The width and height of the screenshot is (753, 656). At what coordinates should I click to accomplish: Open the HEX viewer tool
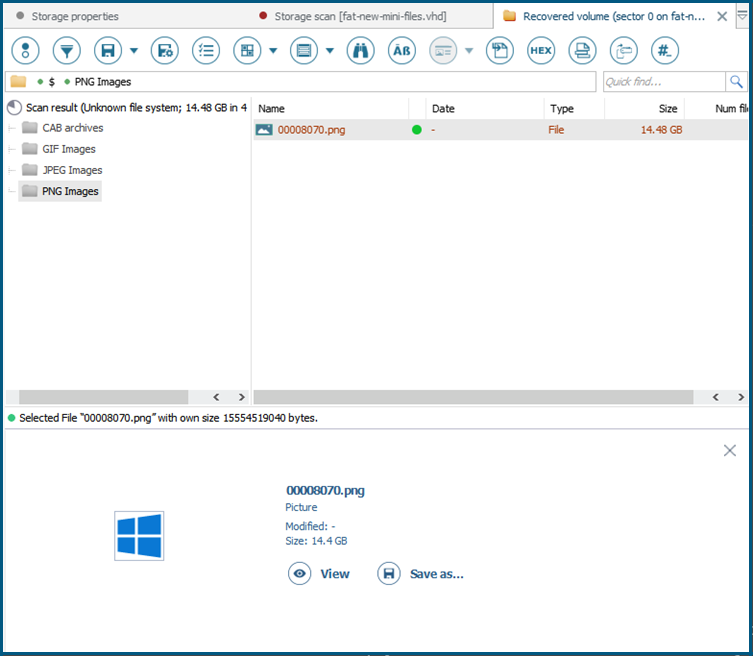point(541,50)
